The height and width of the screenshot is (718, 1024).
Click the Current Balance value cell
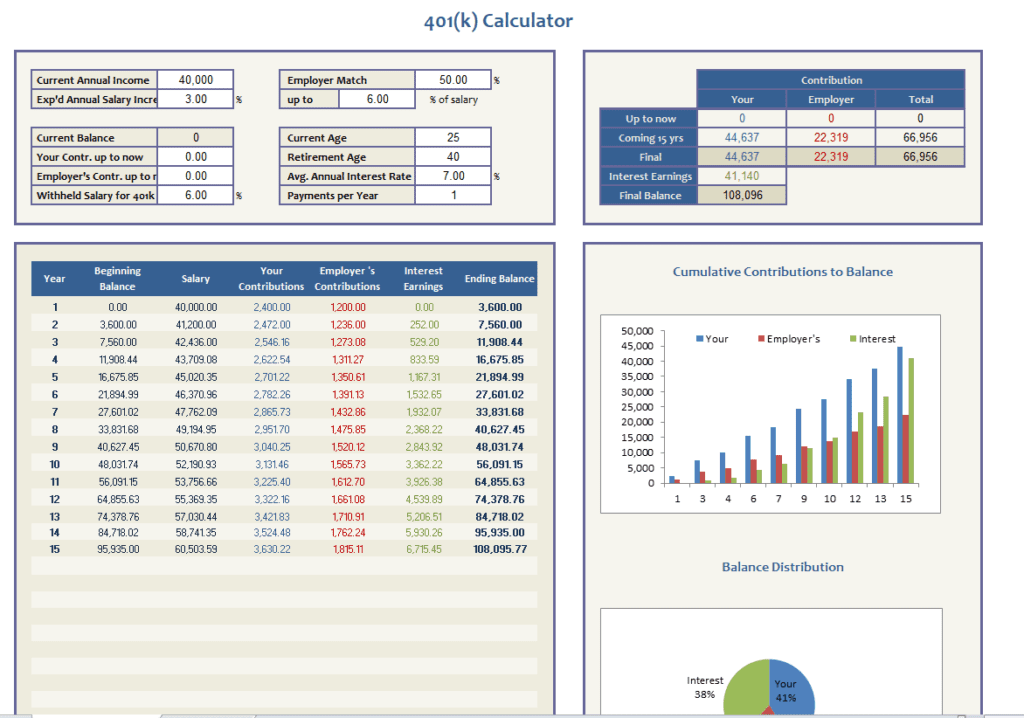click(x=195, y=138)
